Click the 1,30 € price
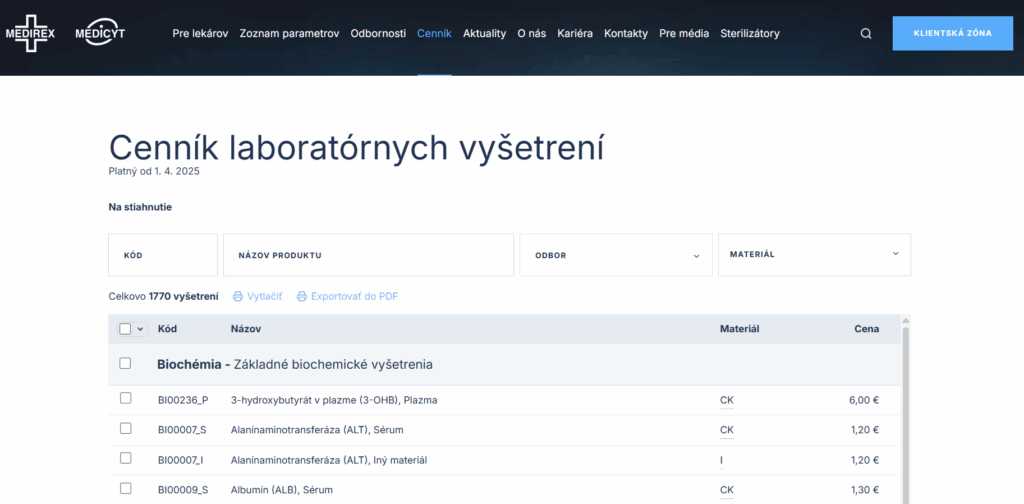The image size is (1024, 504). 865,490
